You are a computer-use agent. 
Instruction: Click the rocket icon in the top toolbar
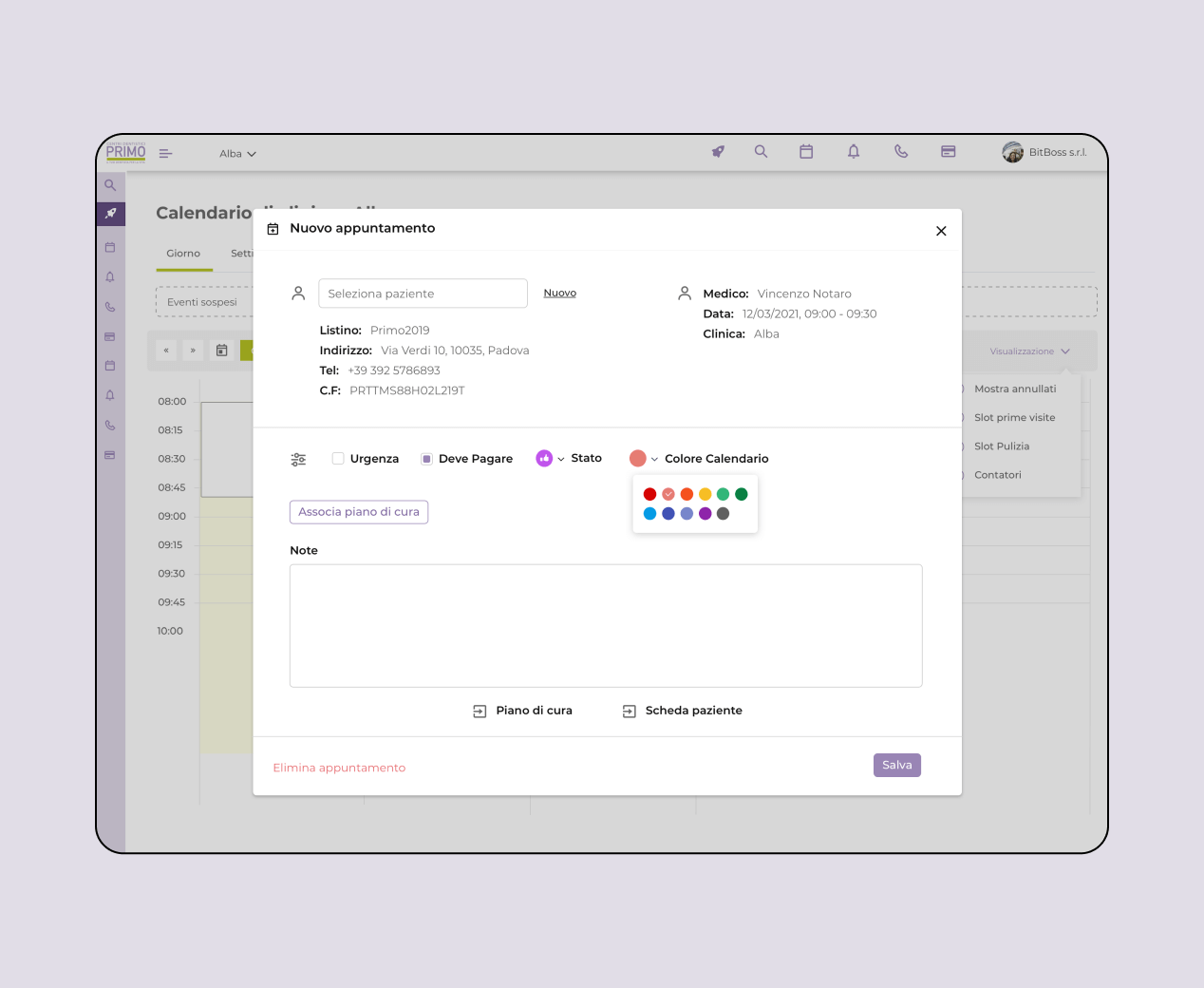[718, 152]
